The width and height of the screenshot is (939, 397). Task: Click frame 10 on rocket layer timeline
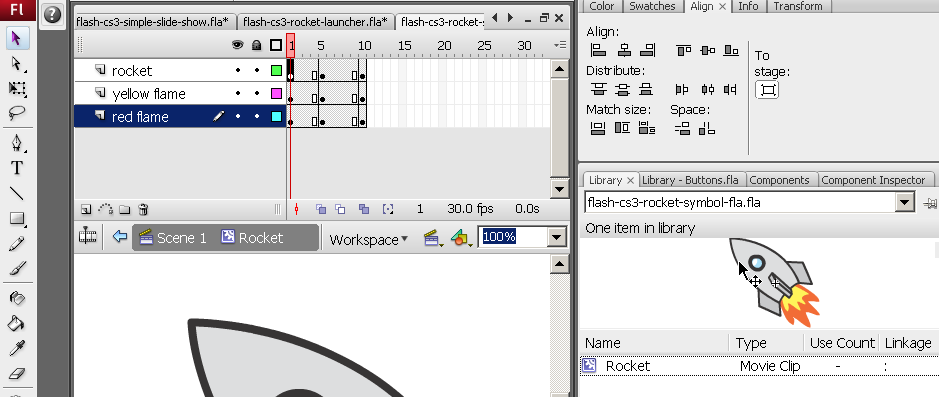(x=362, y=71)
